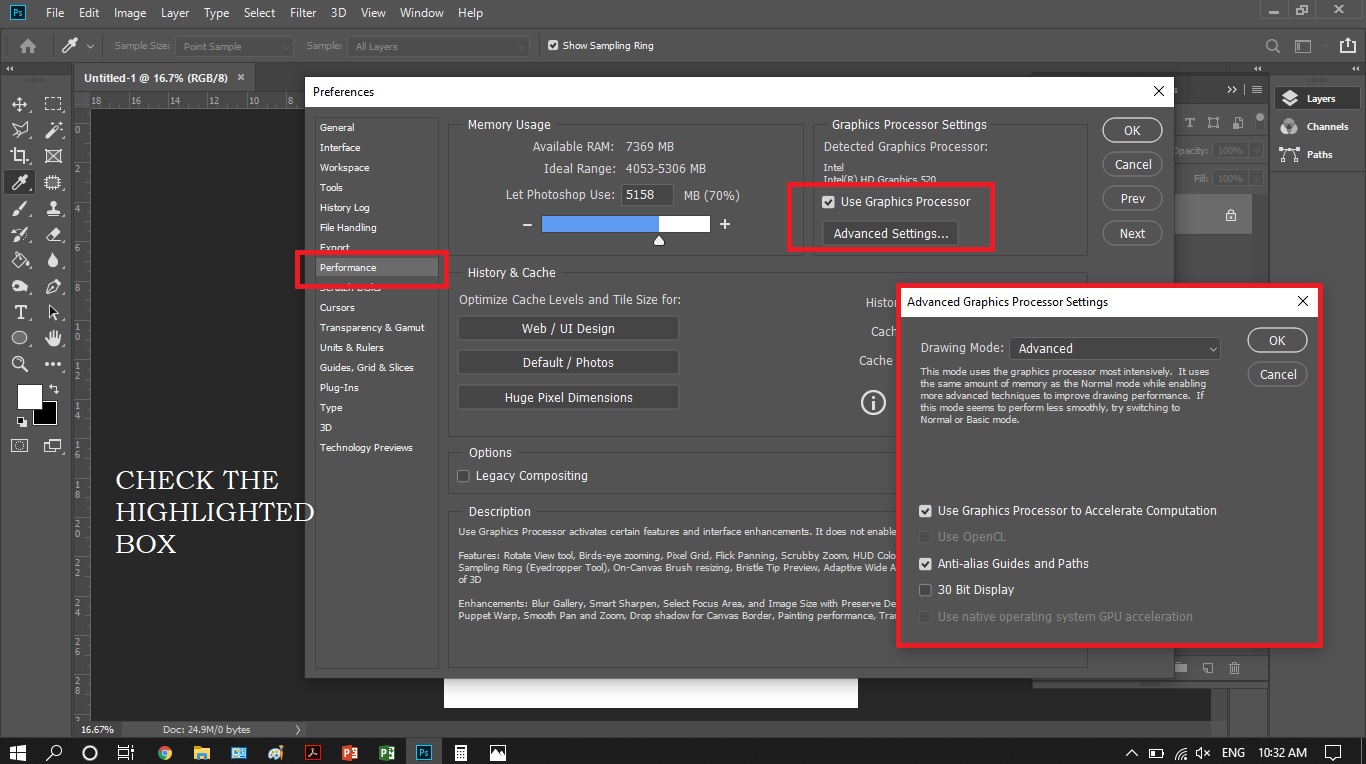Open the Window menu
Screen dimensions: 1366x764
click(421, 13)
